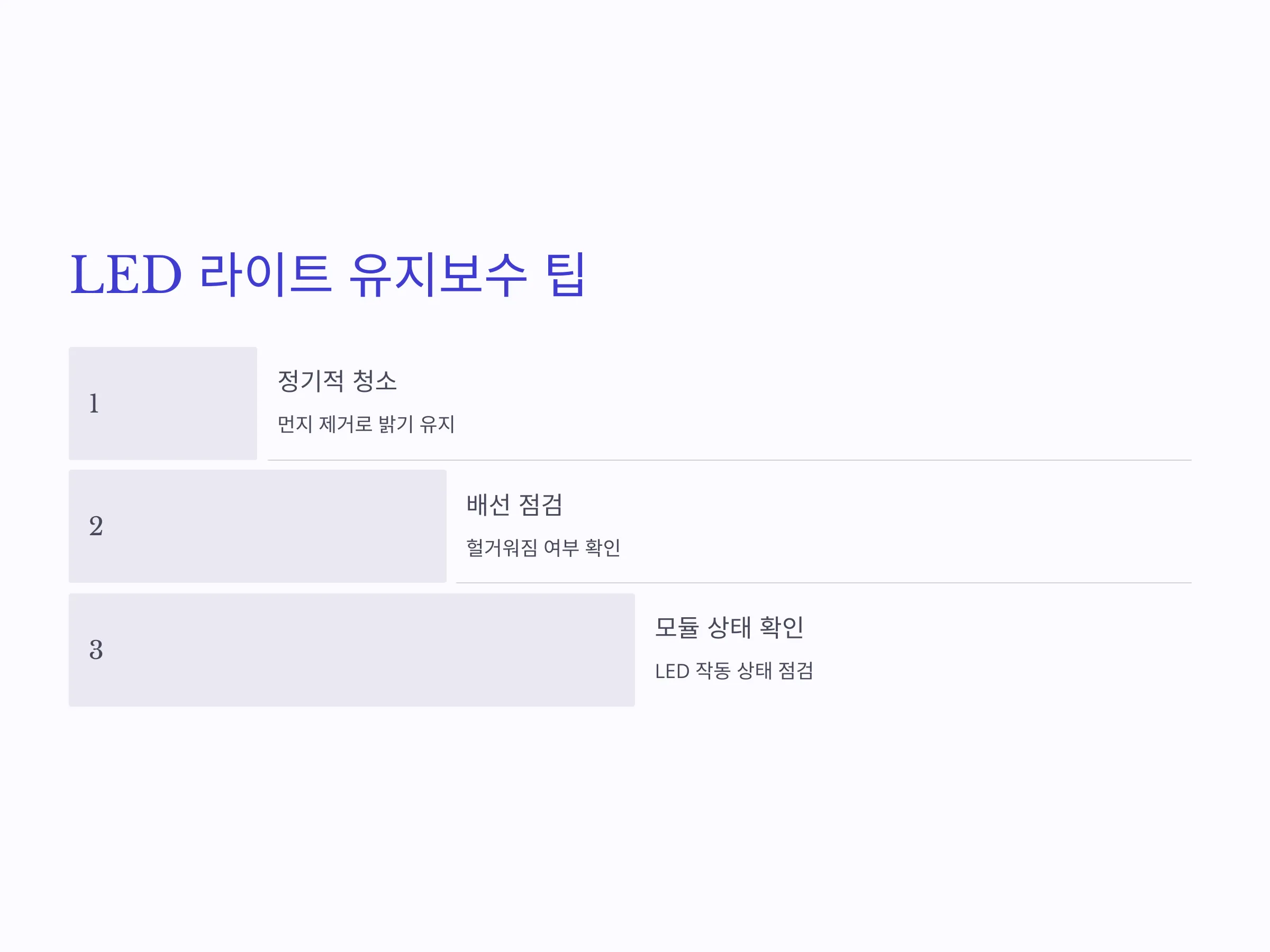
Task: Click the word 라이트 in the title
Action: tap(265, 276)
